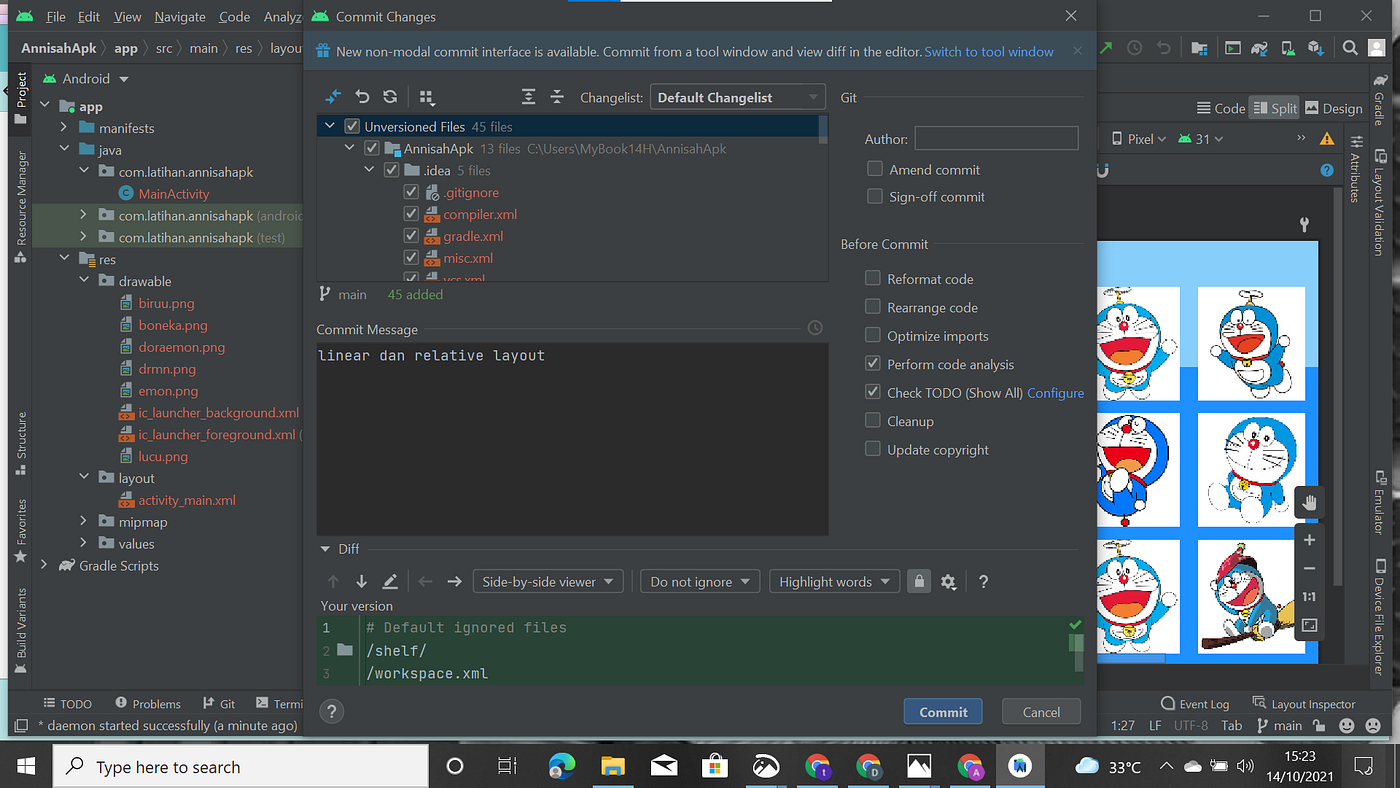Open Diff settings gear icon

click(x=949, y=582)
